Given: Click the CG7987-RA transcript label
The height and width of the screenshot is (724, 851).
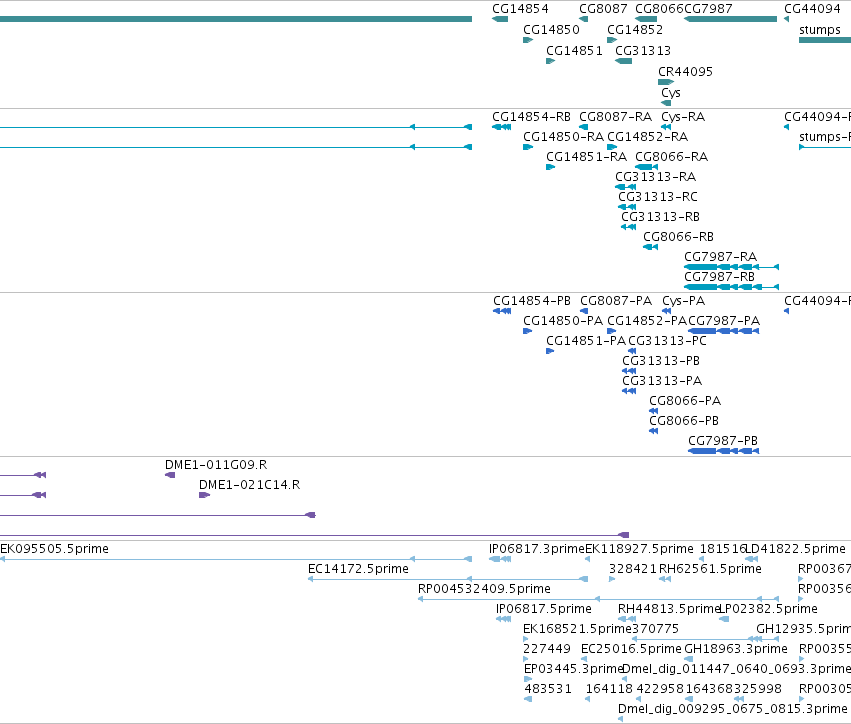Looking at the screenshot, I should 720,257.
